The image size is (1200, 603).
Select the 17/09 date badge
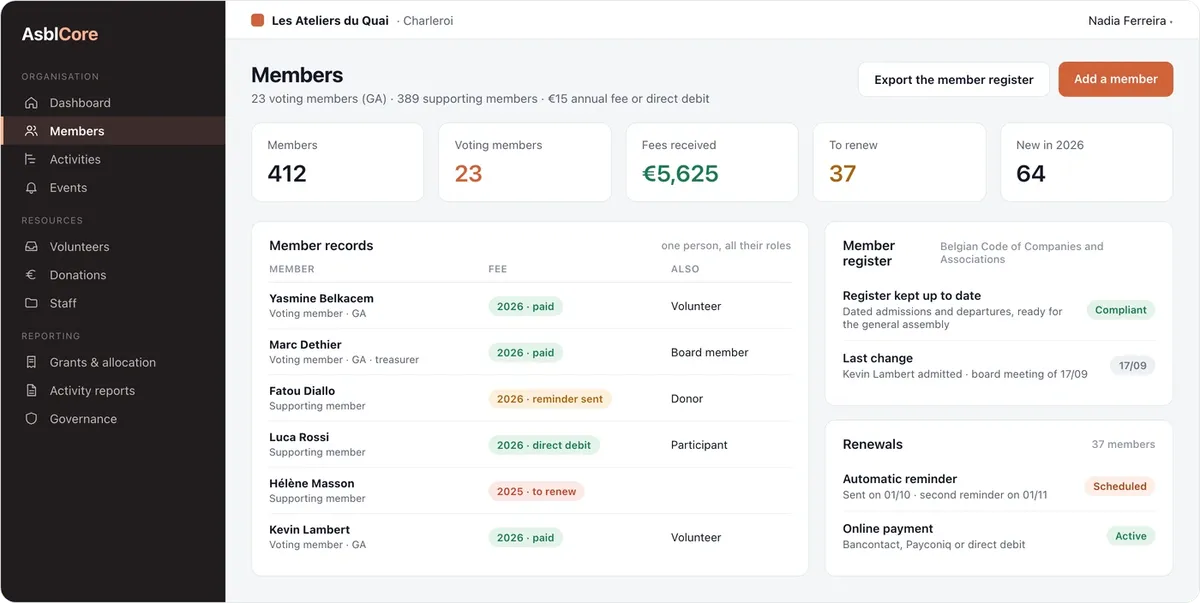coord(1133,366)
